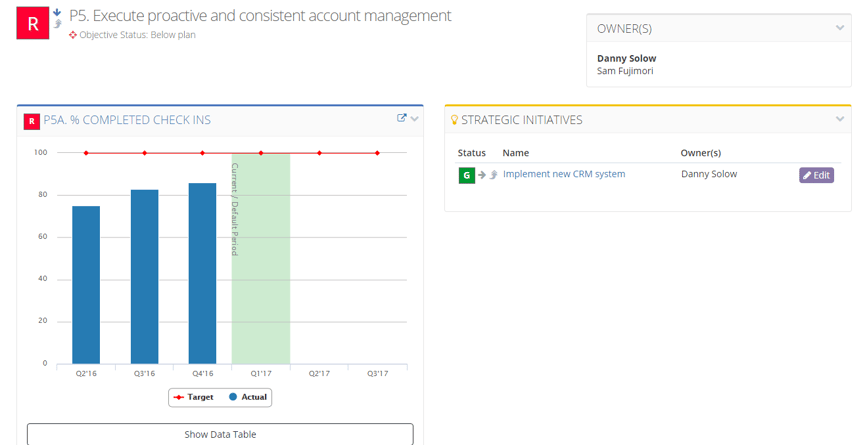This screenshot has height=445, width=867.
Task: Collapse the Strategic Initiatives panel chevron
Action: tap(840, 119)
